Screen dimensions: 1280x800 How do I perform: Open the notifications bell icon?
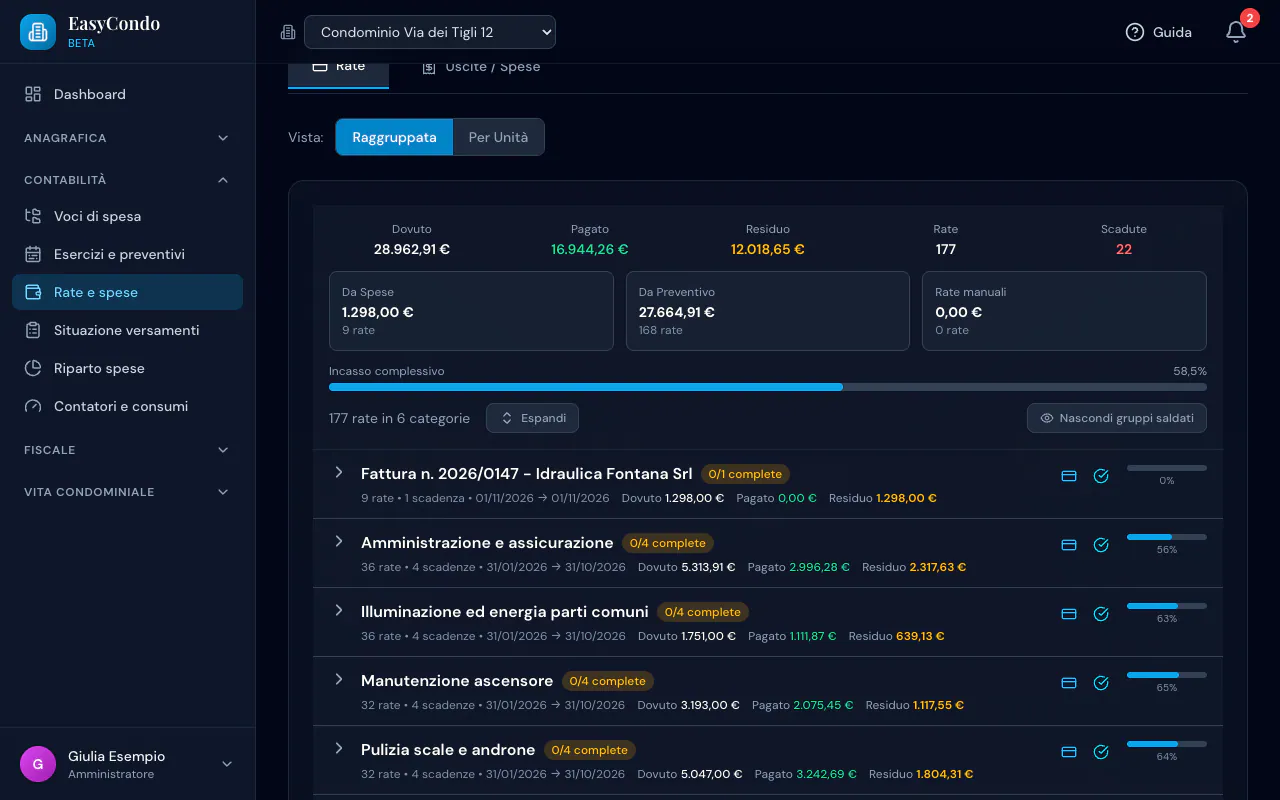click(x=1236, y=32)
